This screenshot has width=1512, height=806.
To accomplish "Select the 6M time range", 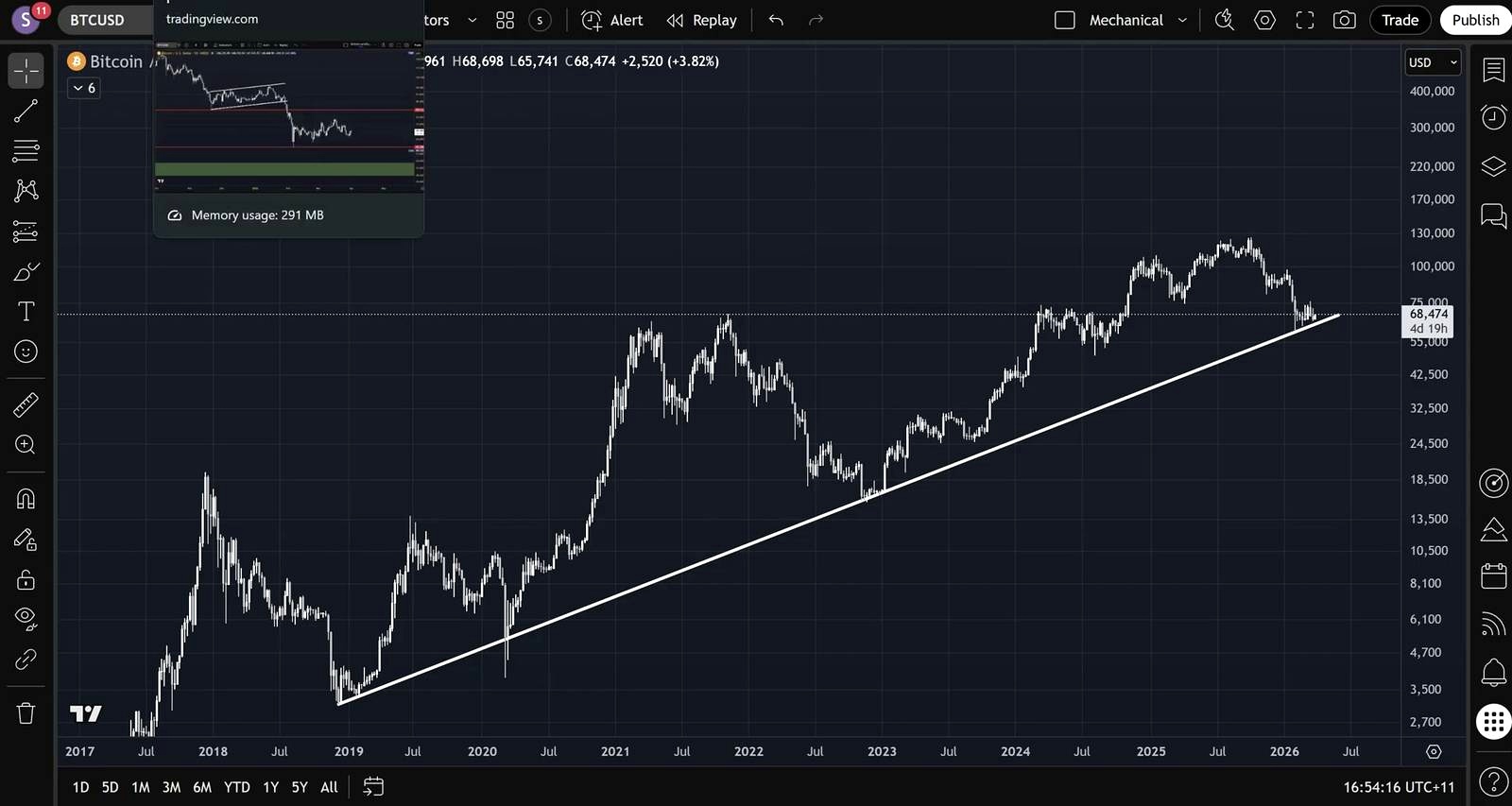I will pyautogui.click(x=202, y=787).
